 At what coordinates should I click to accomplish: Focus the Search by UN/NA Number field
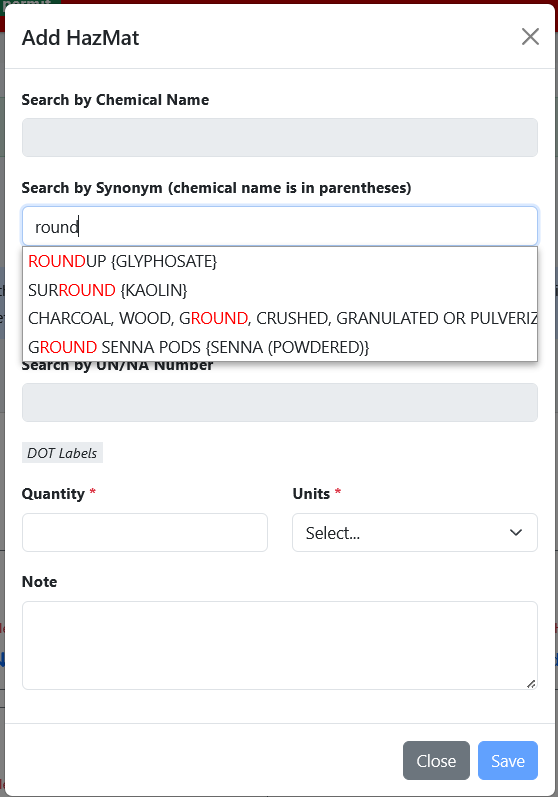tap(280, 402)
